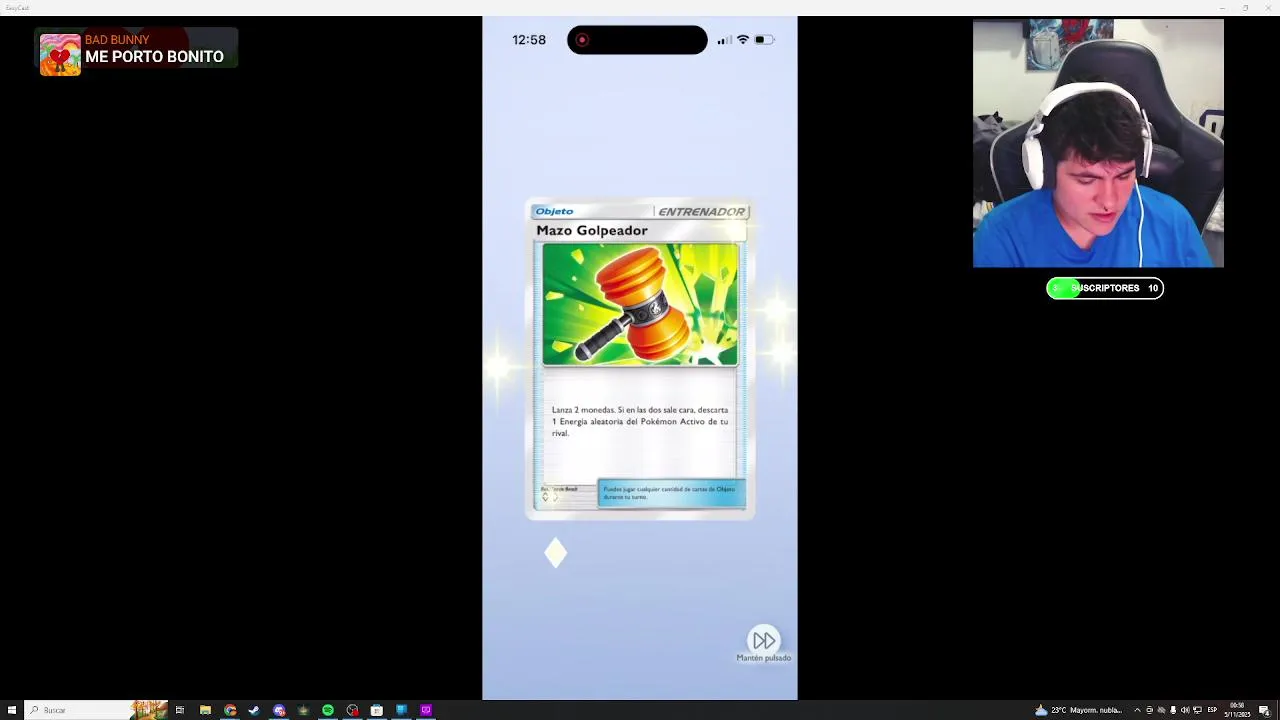Tap the fast-forward skip icon
1280x720 pixels.
coord(764,640)
